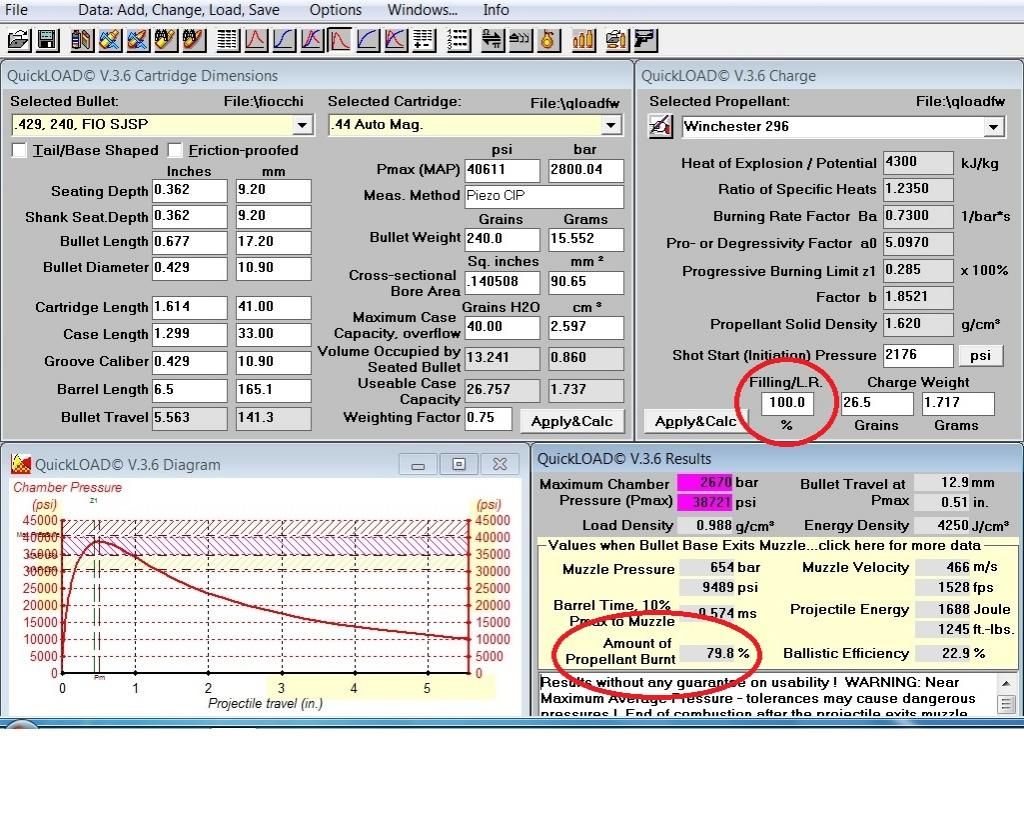This screenshot has width=1024, height=825.
Task: Click the numbered list toolbar icon
Action: point(458,40)
